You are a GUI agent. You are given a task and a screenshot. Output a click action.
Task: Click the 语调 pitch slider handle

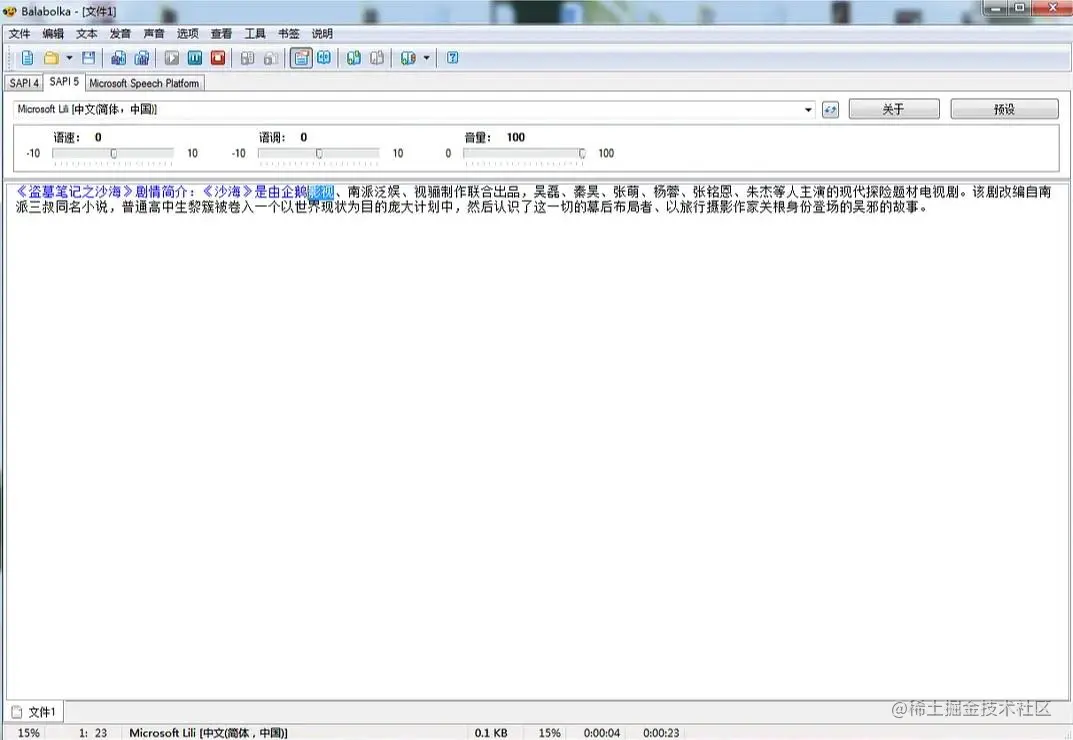coord(319,153)
